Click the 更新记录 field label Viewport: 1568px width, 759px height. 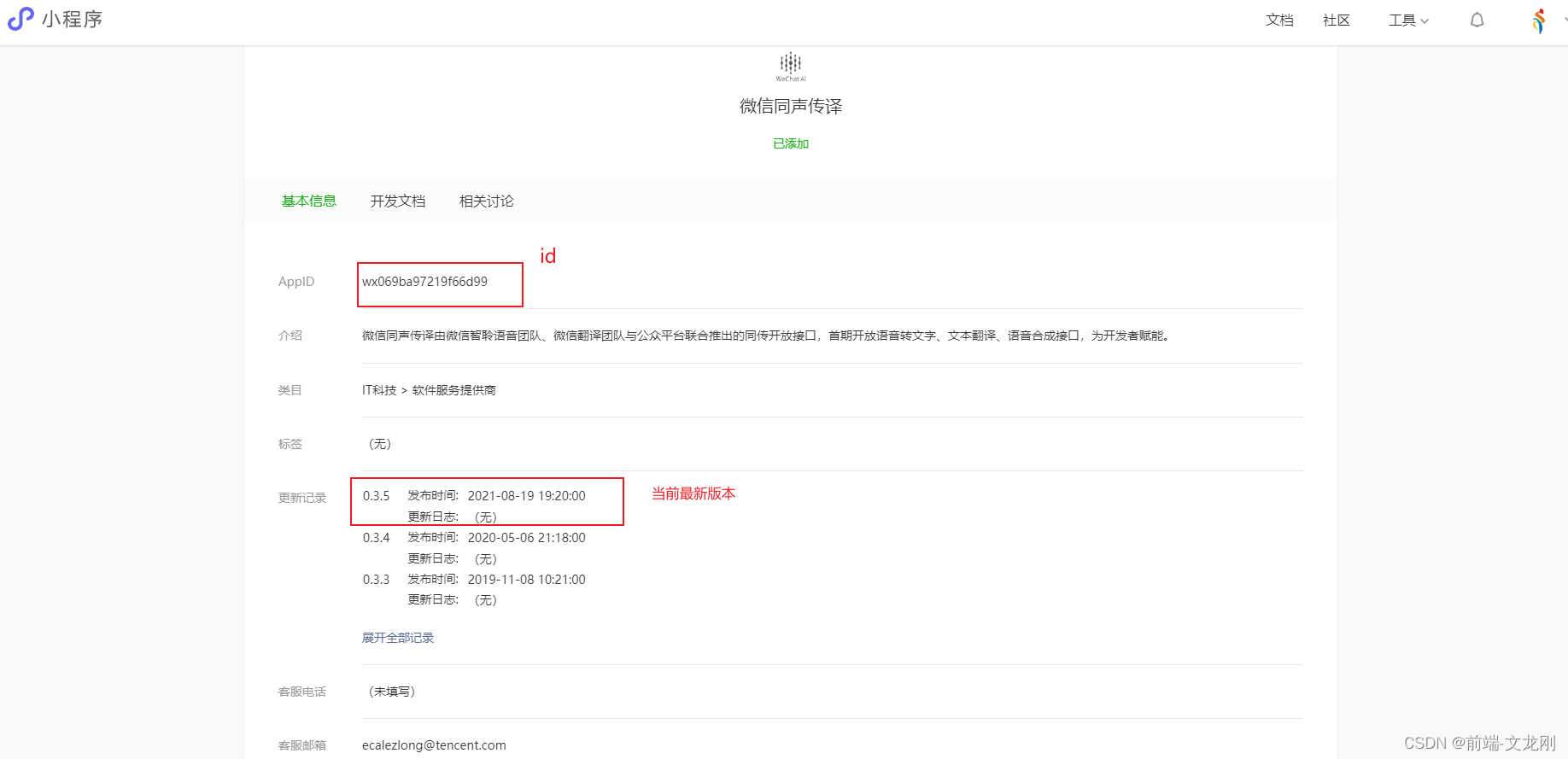tap(302, 498)
